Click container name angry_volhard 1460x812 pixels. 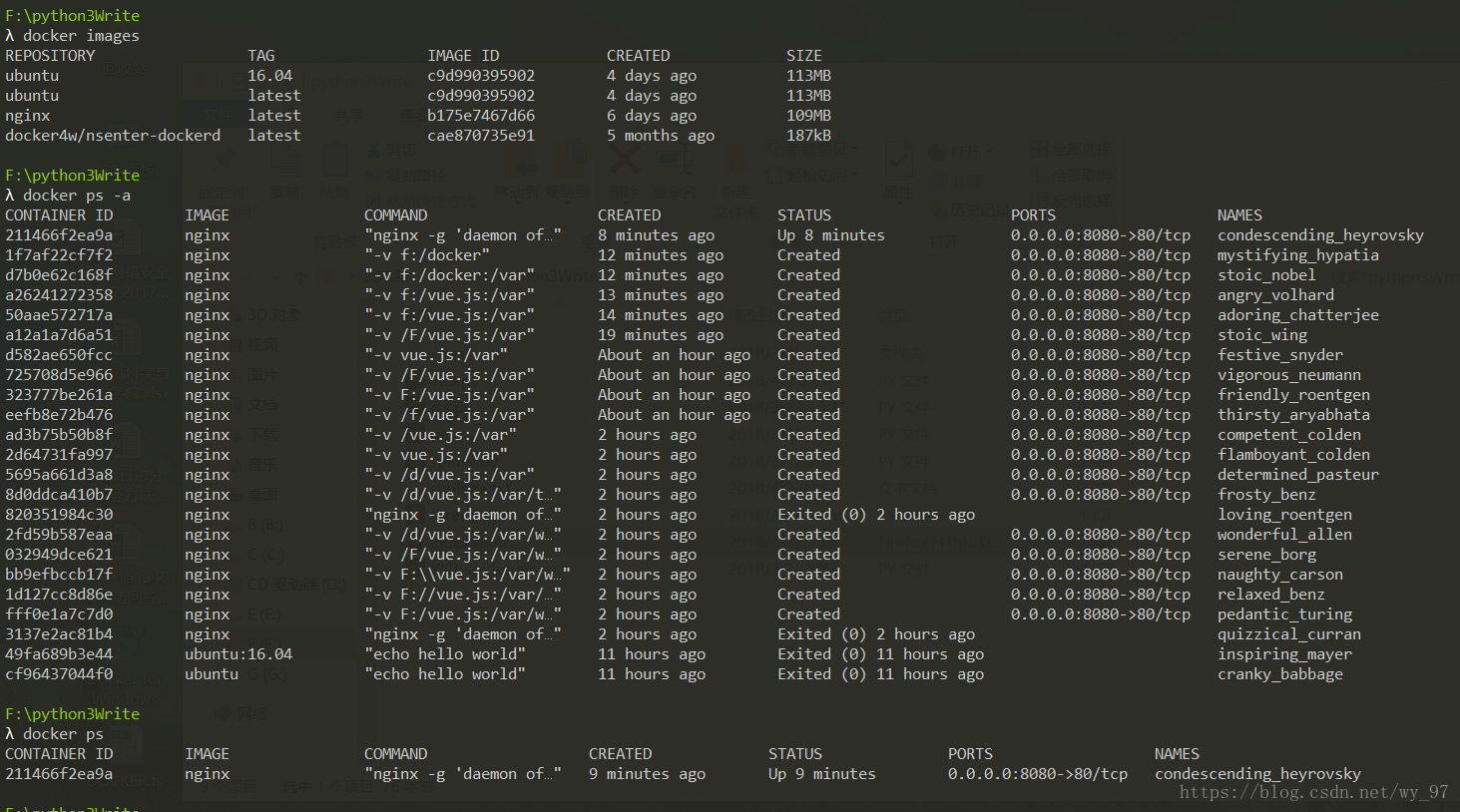(x=1275, y=295)
